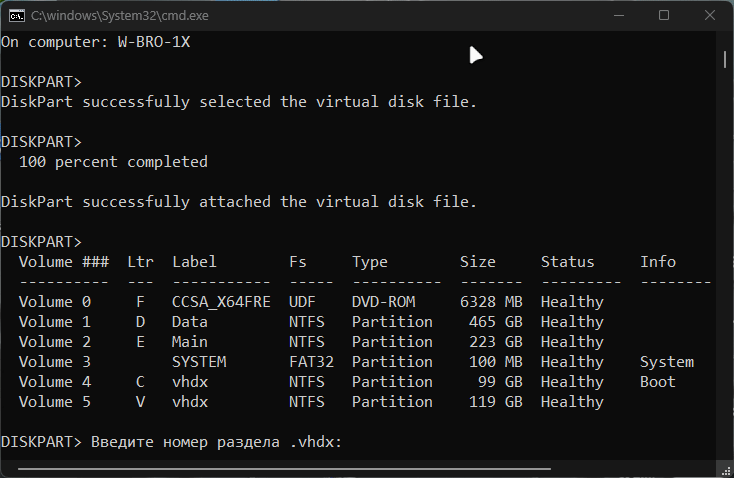Click the cmd.exe icon in title bar
The image size is (734, 478).
[x=15, y=15]
